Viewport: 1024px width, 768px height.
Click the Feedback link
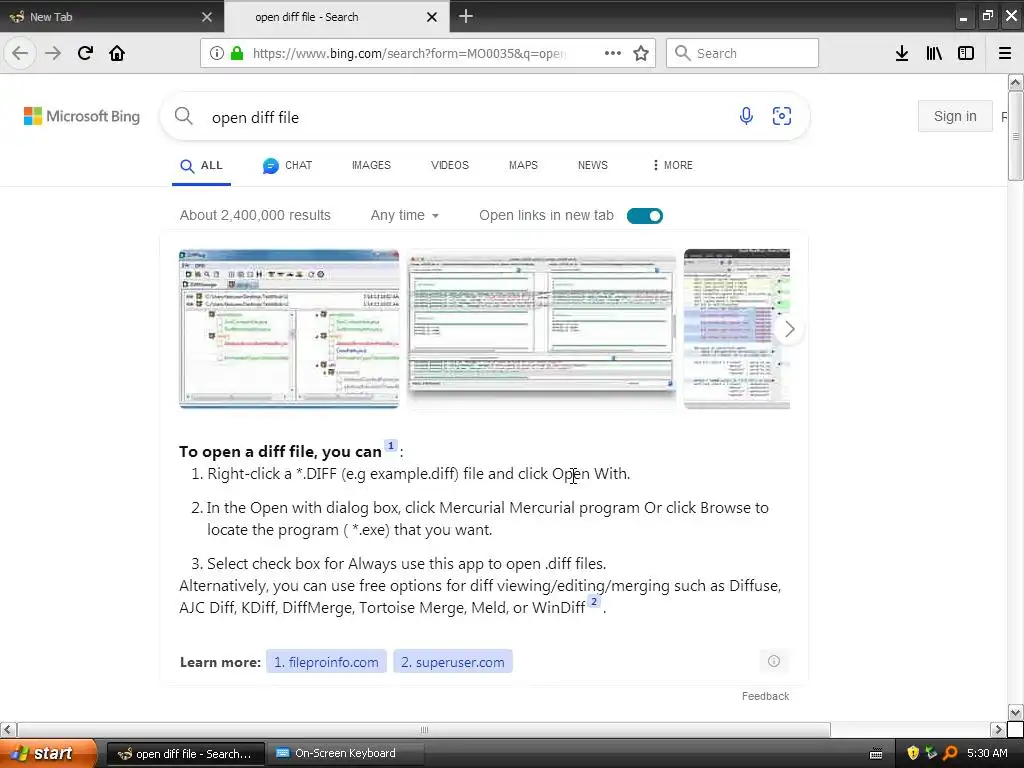click(x=765, y=696)
